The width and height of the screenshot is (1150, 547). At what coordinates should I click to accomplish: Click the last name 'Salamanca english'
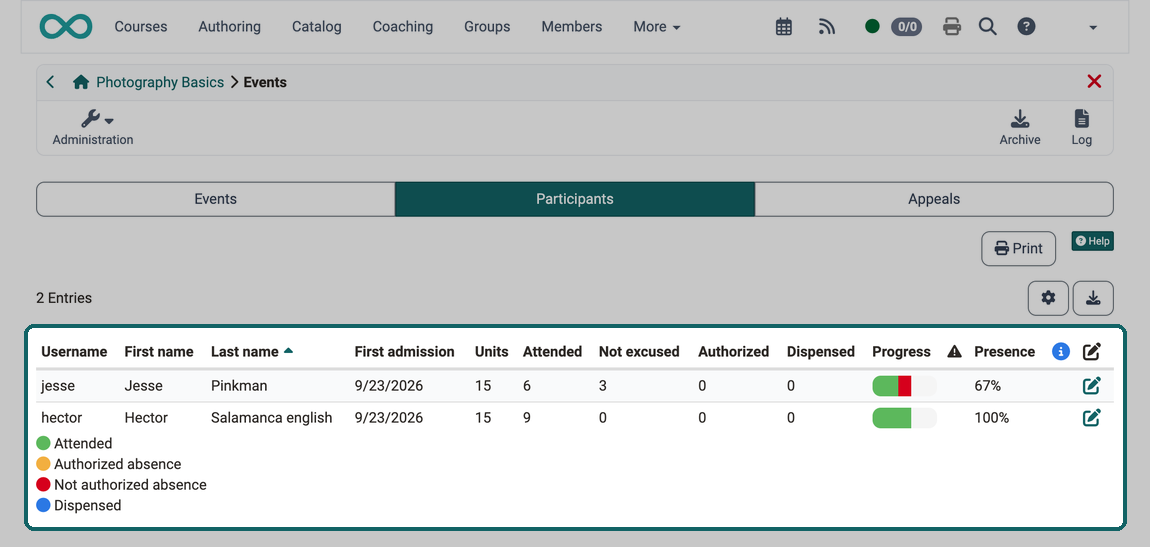(x=271, y=418)
